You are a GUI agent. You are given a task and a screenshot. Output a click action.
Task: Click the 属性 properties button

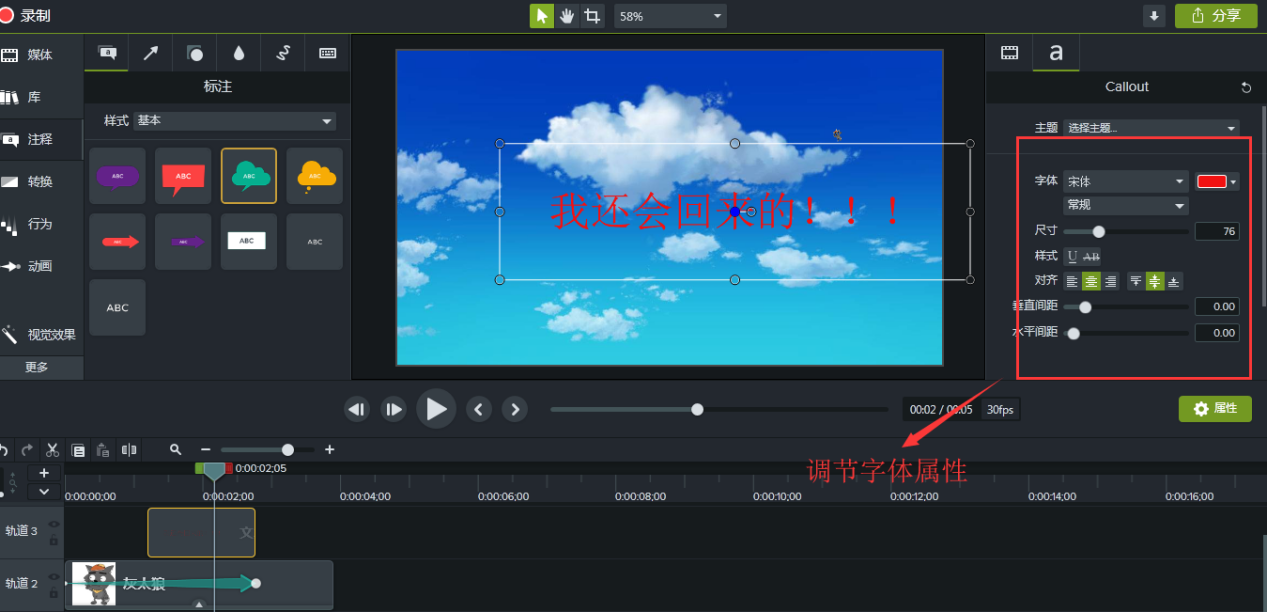[x=1215, y=409]
